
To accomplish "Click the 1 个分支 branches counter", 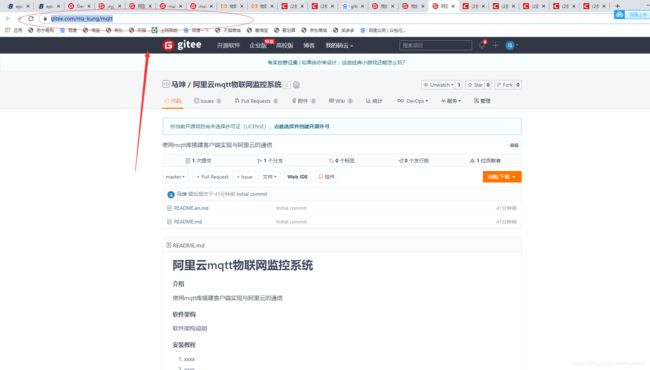I will [270, 160].
